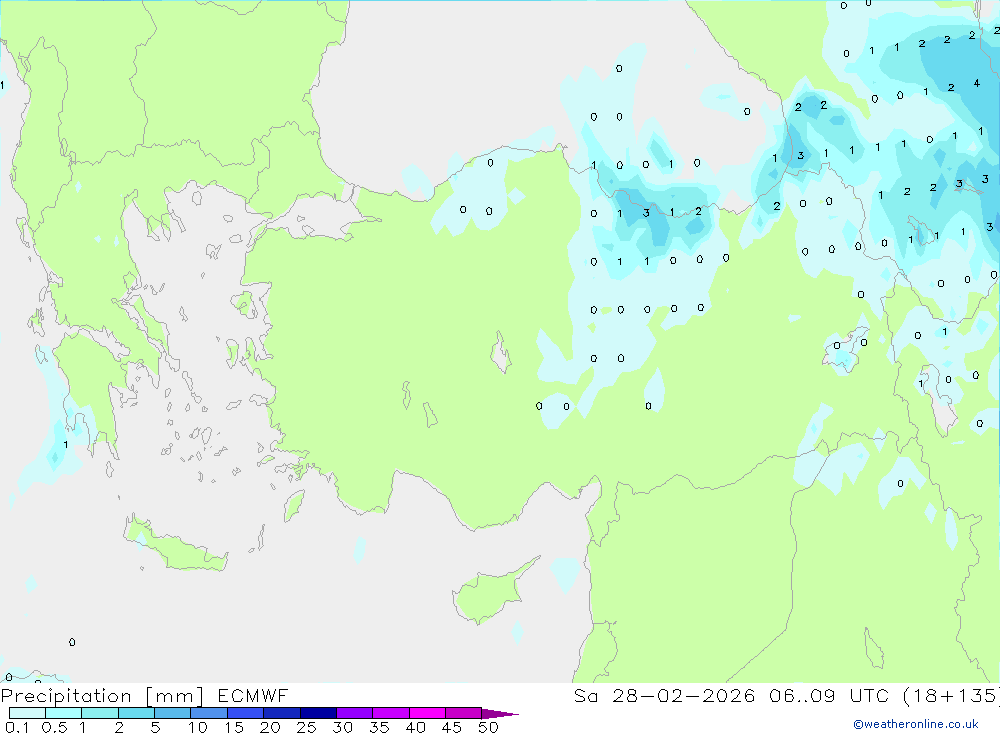This screenshot has height=733, width=1000.
Task: Pick the 15–20 mm legend swatch
Action: click(x=246, y=713)
